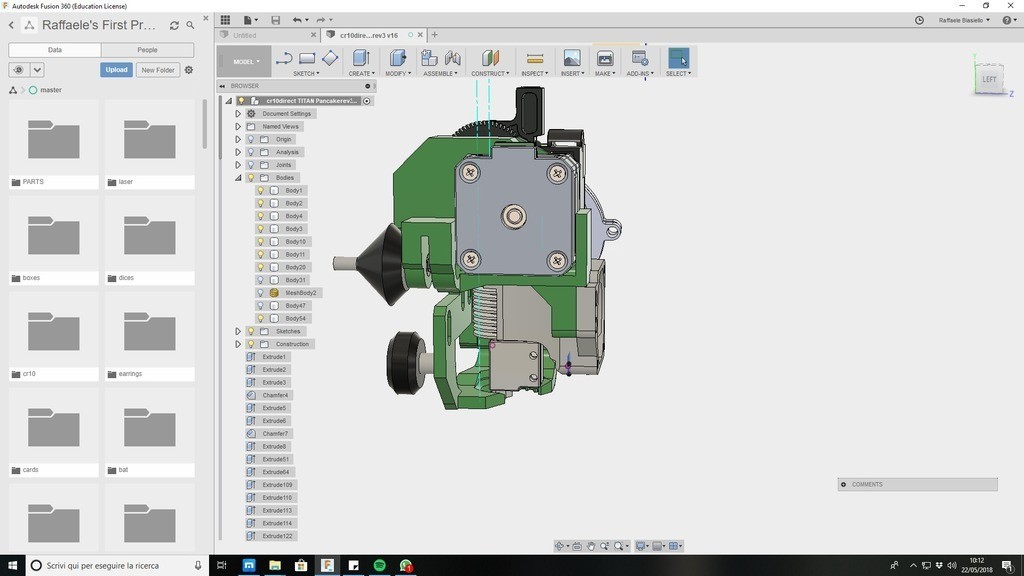
Task: Expand the Construction folder
Action: [x=238, y=344]
